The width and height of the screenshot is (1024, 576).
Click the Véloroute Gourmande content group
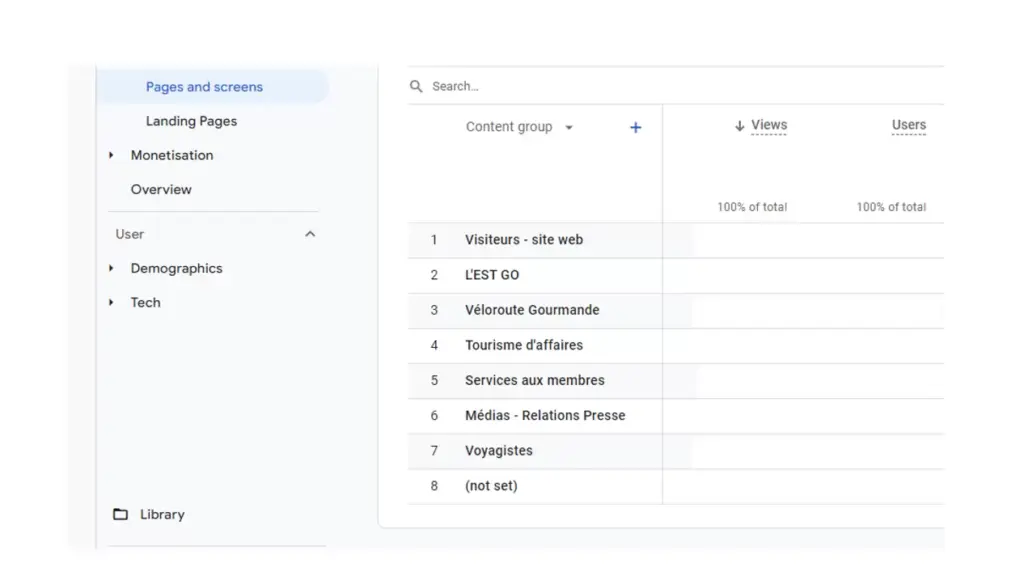(x=532, y=310)
